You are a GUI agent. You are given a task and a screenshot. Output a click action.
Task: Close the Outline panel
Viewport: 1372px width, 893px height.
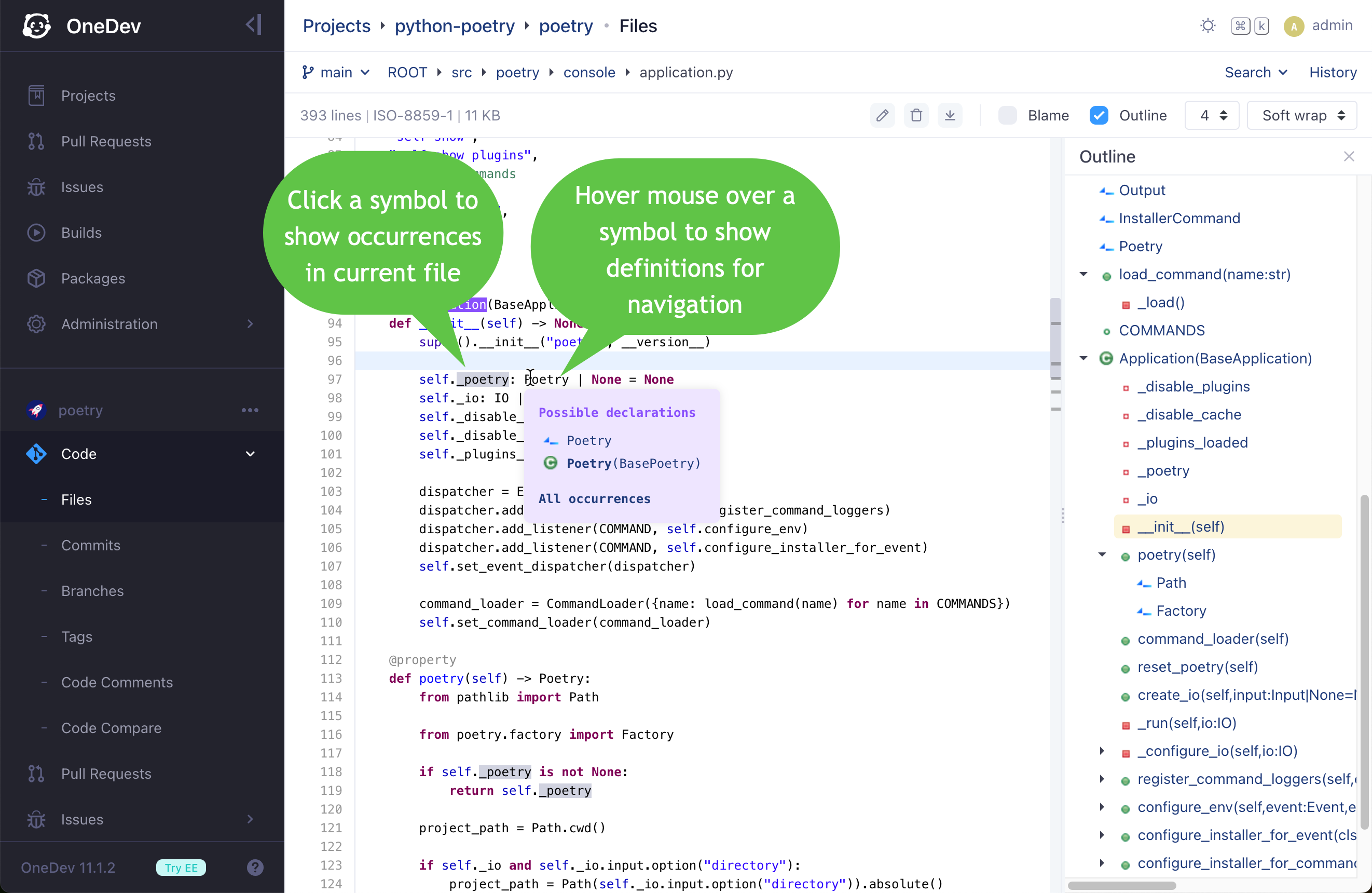pos(1348,156)
